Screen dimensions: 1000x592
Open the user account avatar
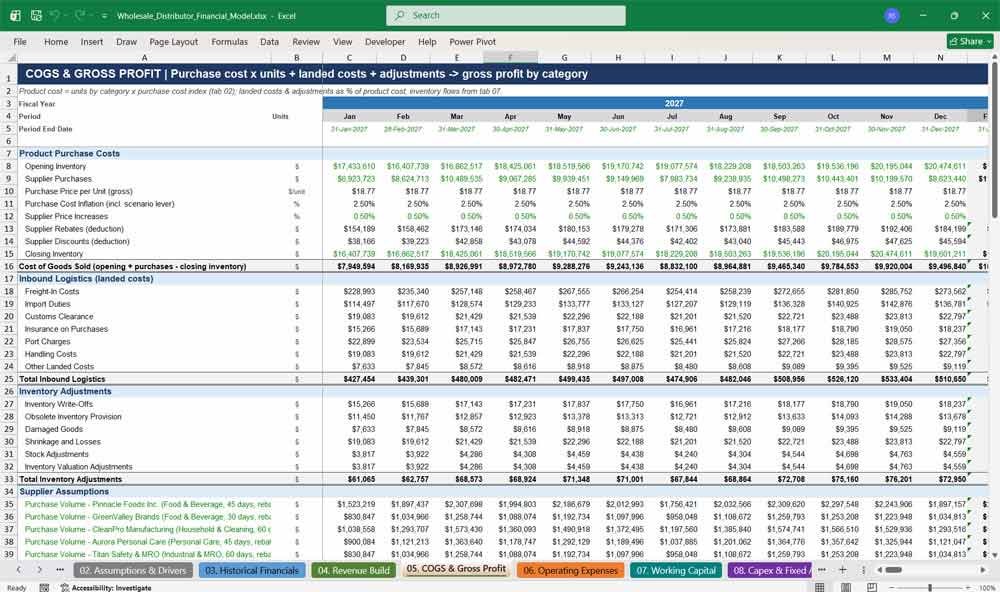click(892, 15)
